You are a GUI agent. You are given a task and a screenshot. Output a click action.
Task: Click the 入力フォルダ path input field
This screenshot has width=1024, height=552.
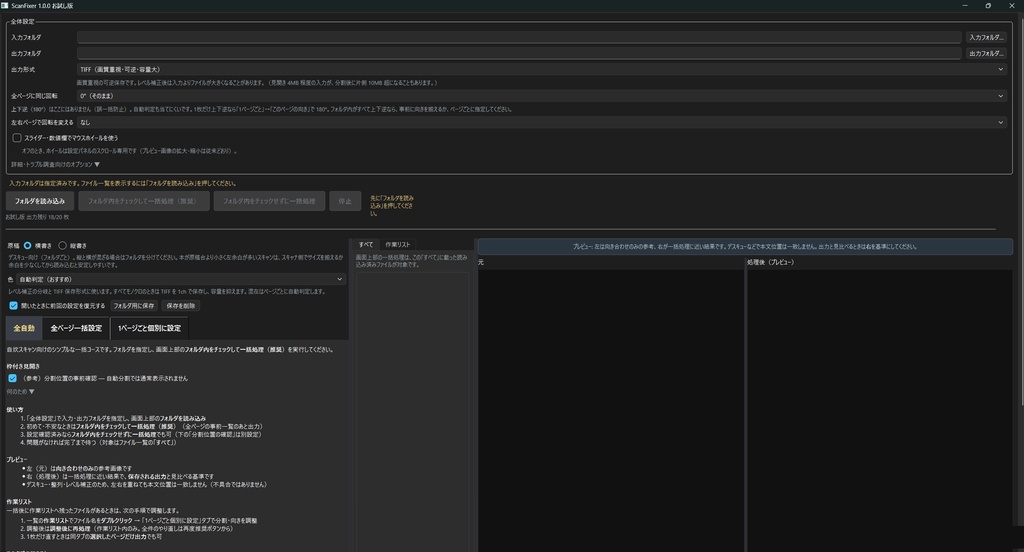click(519, 37)
